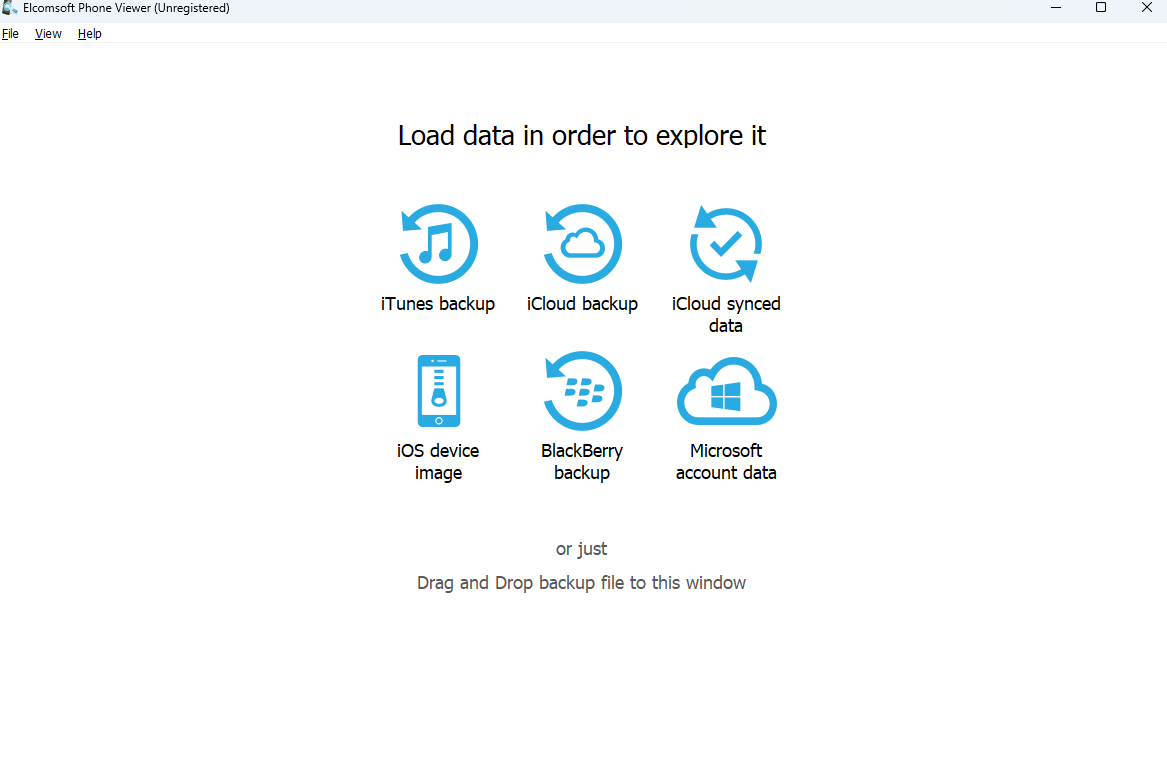
Task: Load an iOS device image via the phone icon
Action: coord(438,391)
